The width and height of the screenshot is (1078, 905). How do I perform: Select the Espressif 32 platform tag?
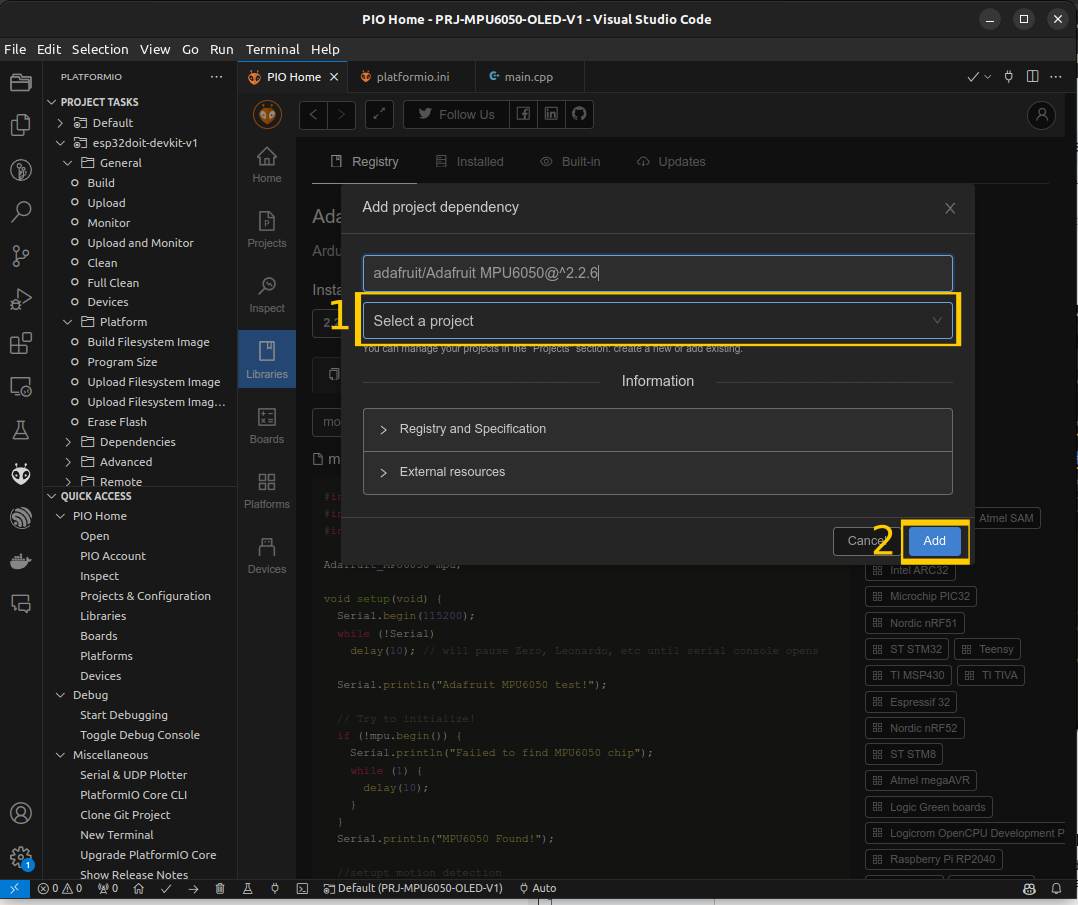coord(911,702)
